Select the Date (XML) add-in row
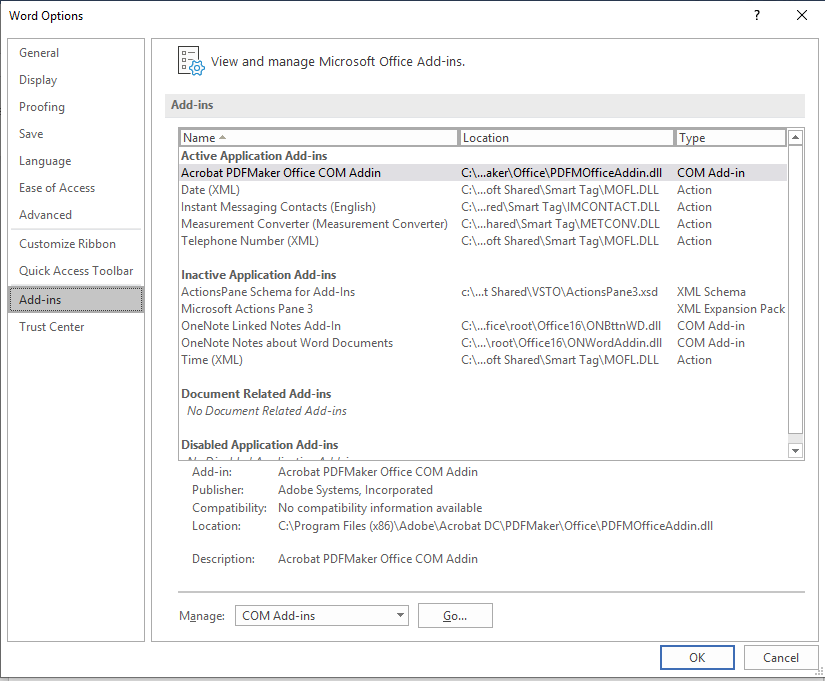The width and height of the screenshot is (825, 681). (483, 190)
